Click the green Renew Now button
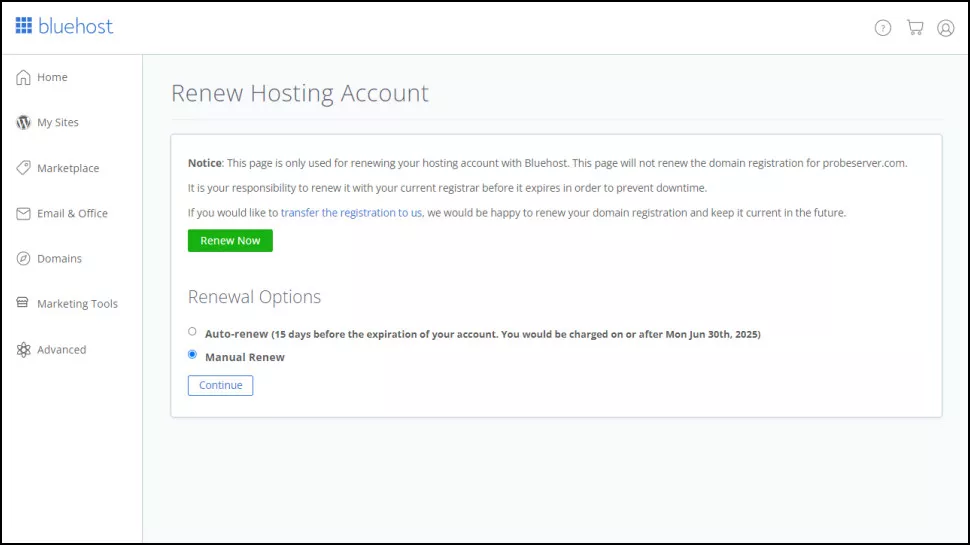This screenshot has width=970, height=545. pos(230,241)
